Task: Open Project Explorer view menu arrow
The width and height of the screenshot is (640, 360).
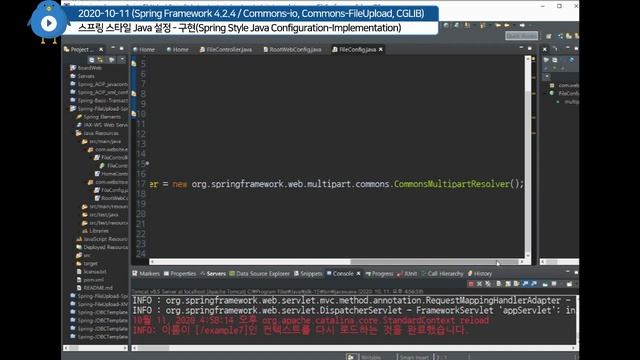Action: point(122,60)
